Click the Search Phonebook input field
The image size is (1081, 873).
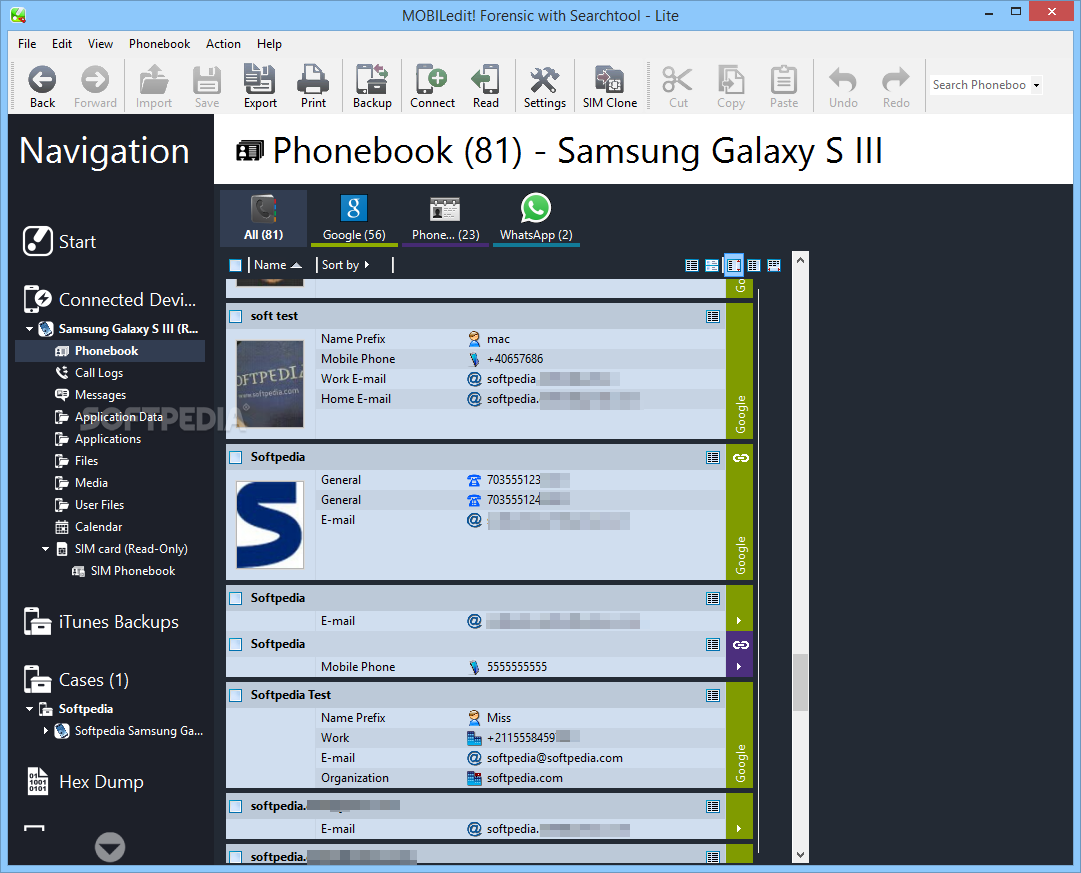coord(979,85)
